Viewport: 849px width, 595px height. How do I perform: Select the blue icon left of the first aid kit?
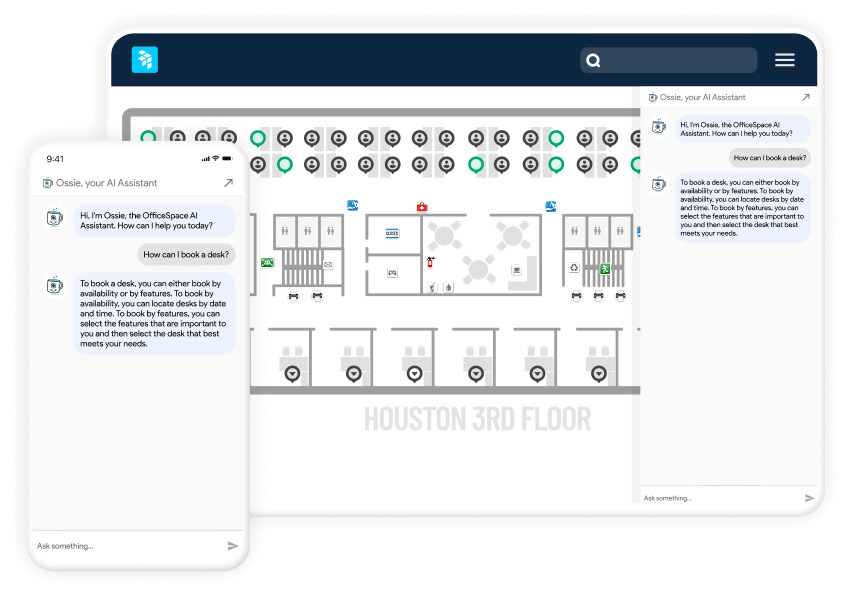coord(352,205)
